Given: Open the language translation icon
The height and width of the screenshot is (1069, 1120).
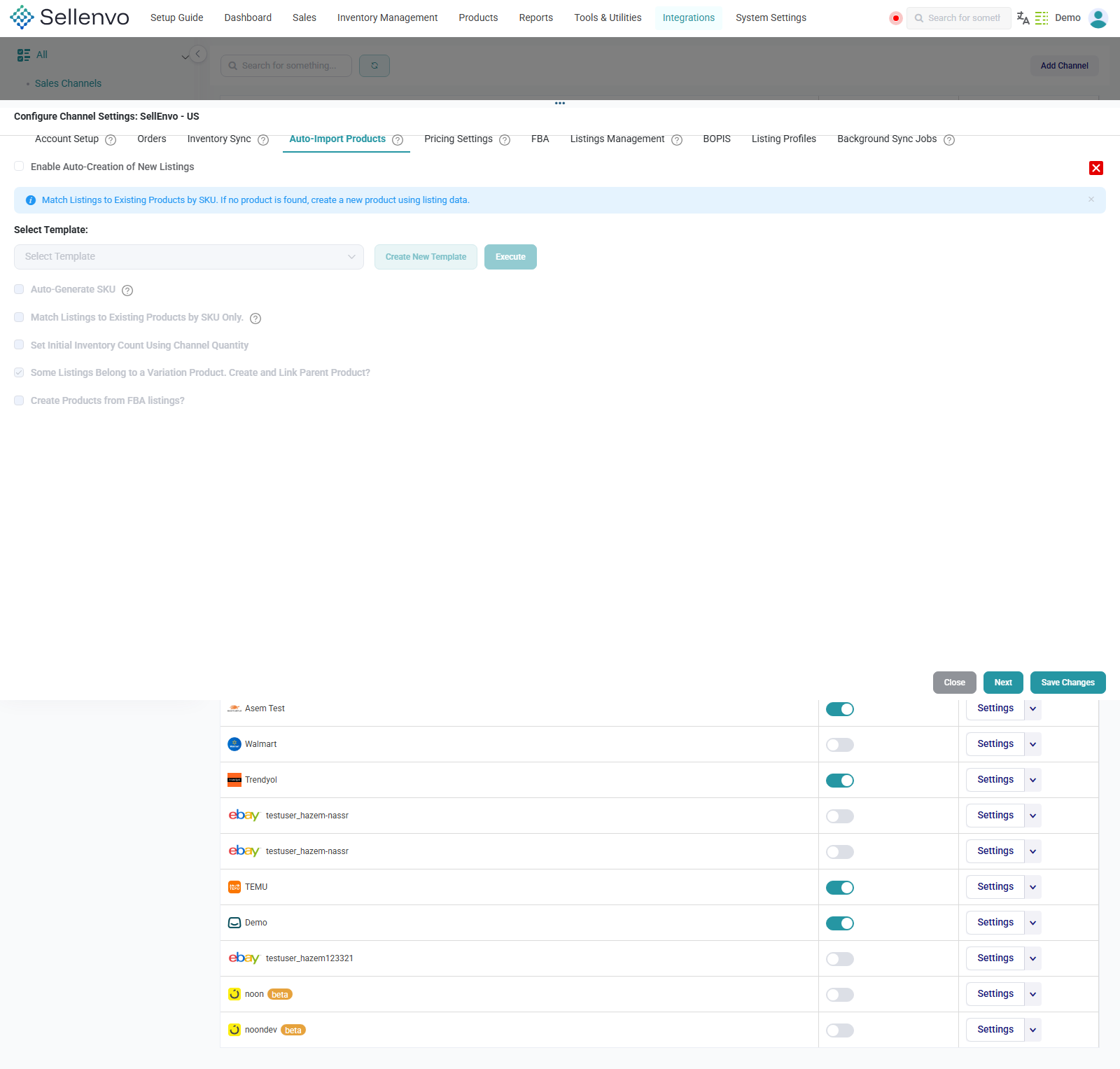Looking at the screenshot, I should (1023, 18).
